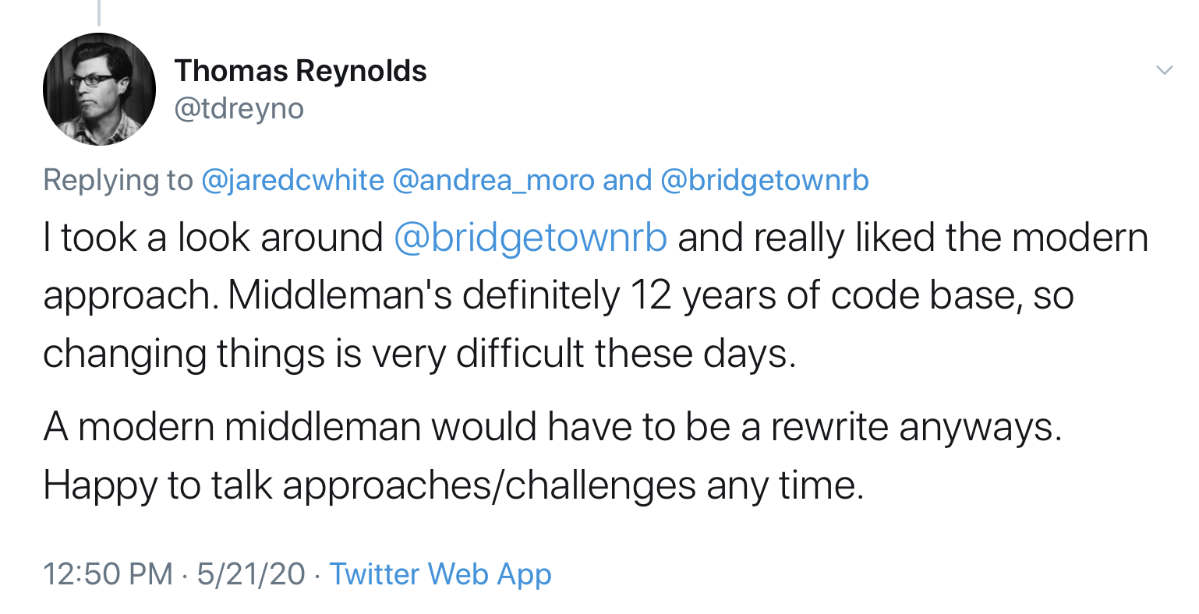Viewport: 1199px width, 614px height.
Task: Click the @tdreyno handle
Action: (238, 108)
